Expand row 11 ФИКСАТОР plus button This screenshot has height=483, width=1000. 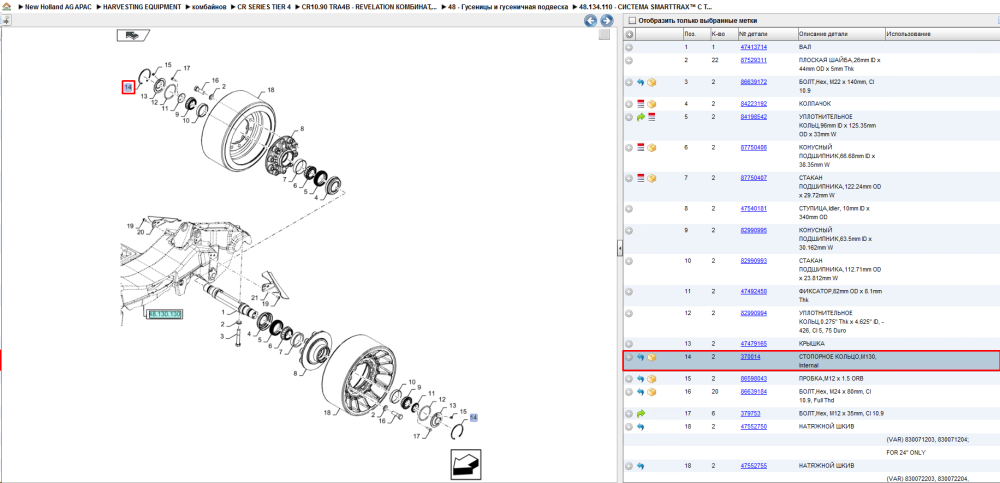[x=629, y=292]
